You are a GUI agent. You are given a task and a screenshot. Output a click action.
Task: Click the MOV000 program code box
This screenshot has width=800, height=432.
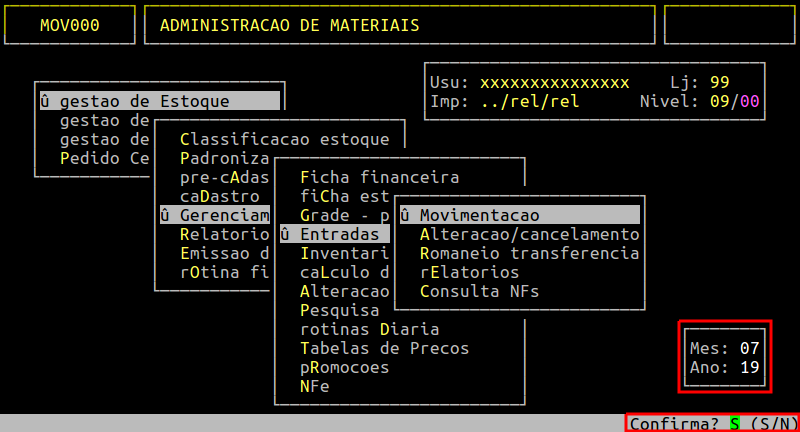coord(69,25)
